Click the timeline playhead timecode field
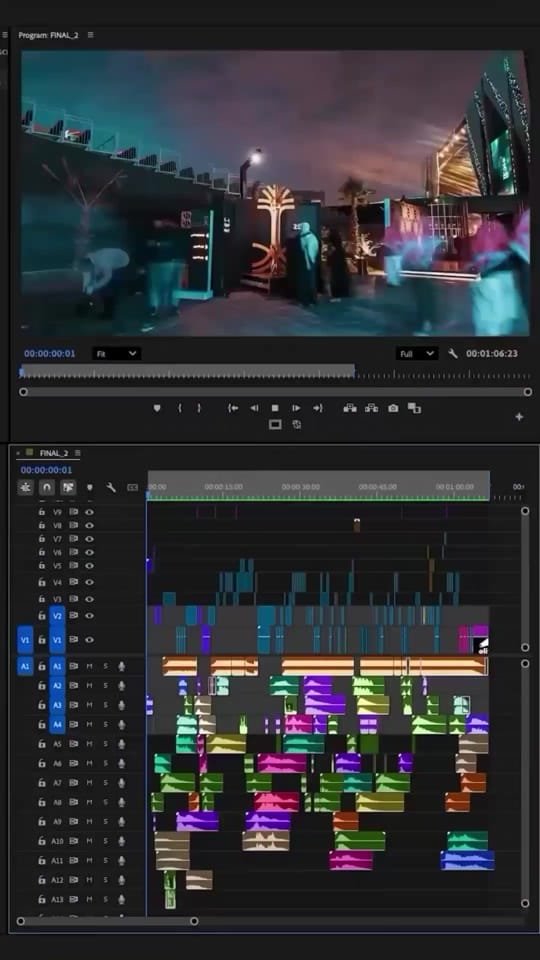 (47, 470)
